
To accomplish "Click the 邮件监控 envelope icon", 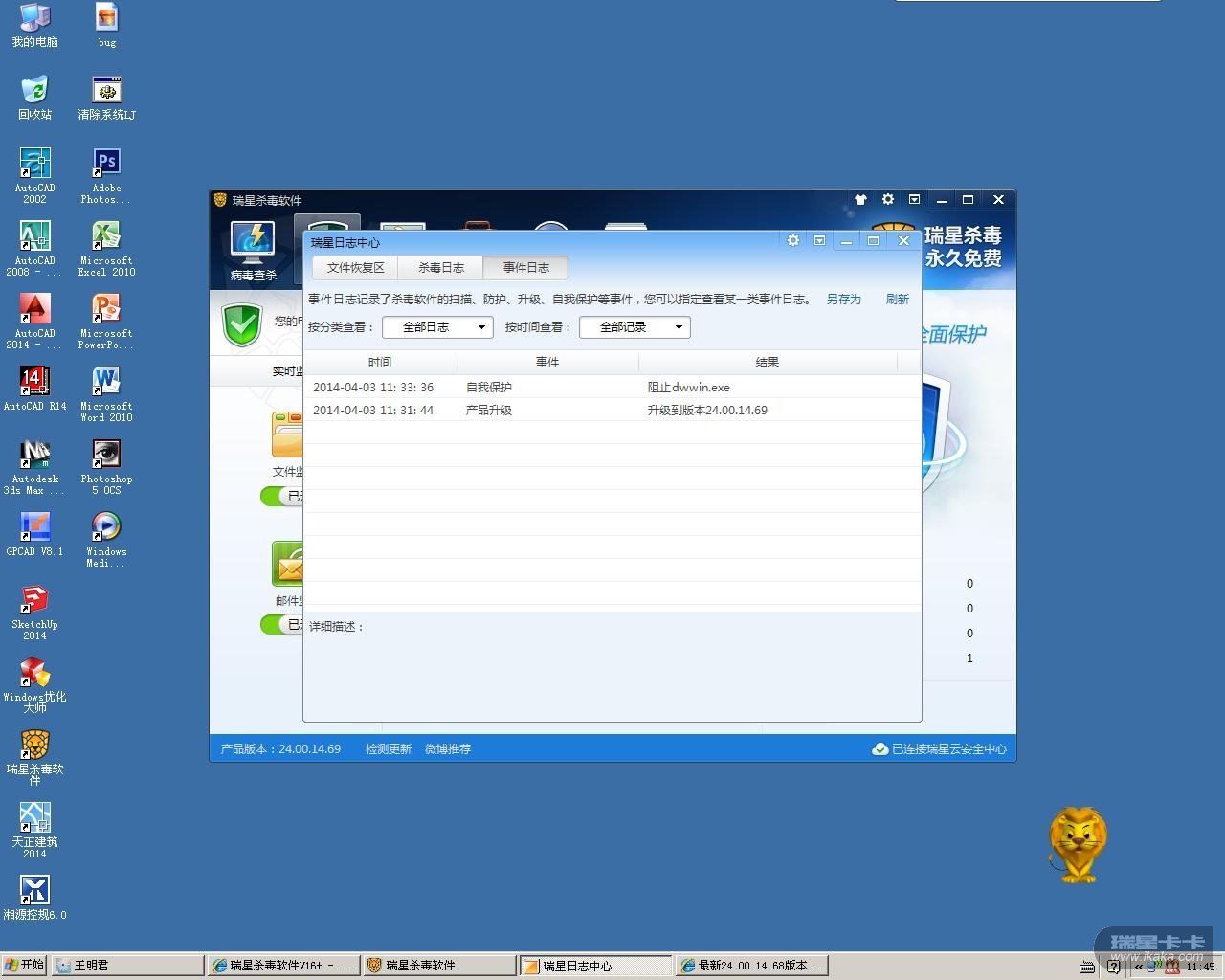I will coord(287,565).
